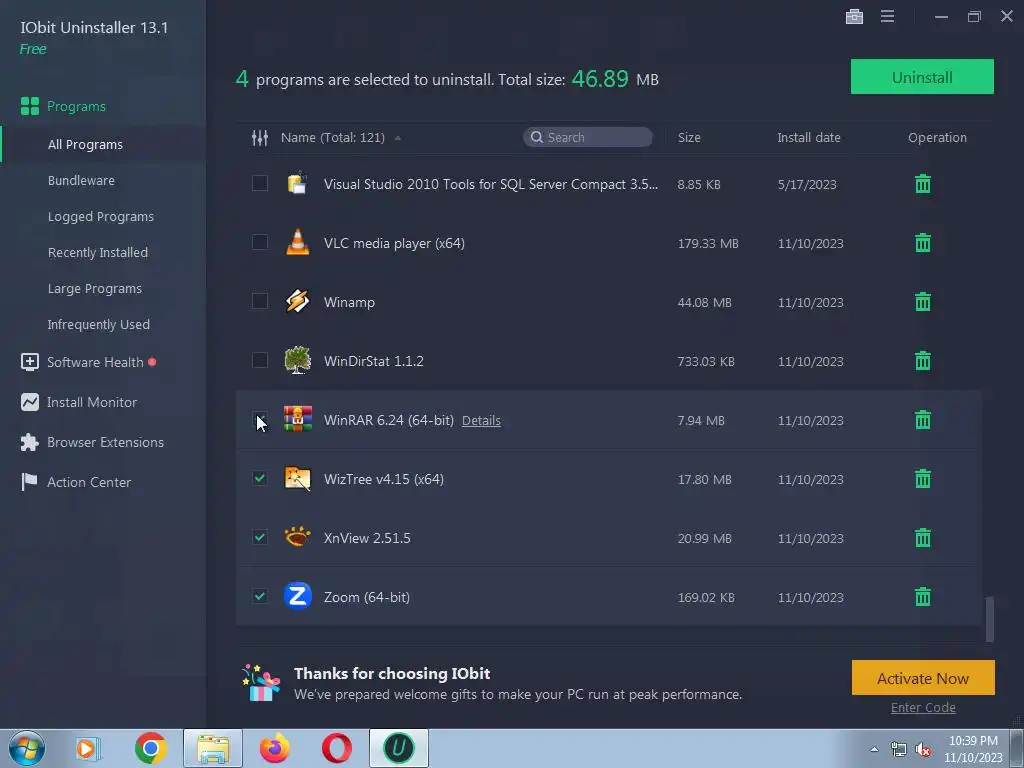Open Windows Start menu orb

click(27, 748)
